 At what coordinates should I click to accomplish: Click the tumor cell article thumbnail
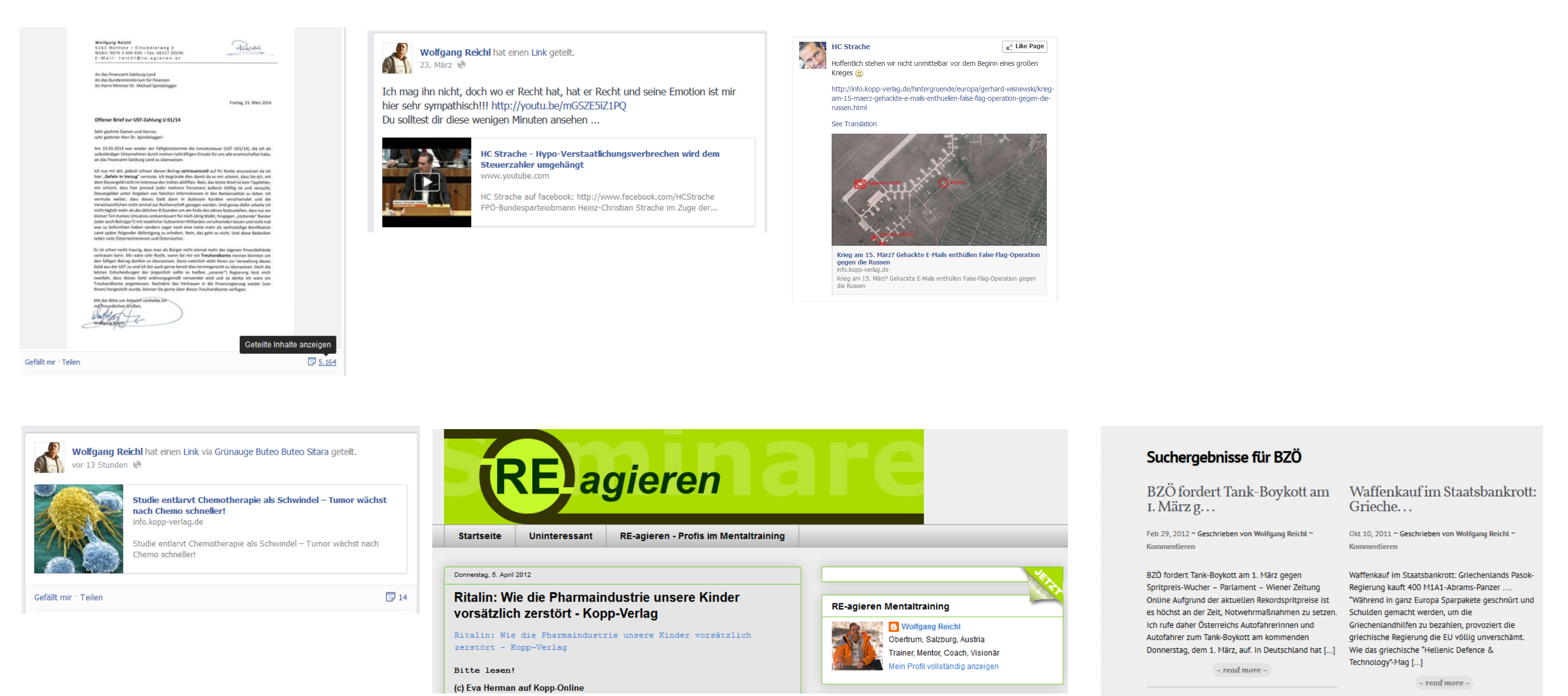[79, 528]
